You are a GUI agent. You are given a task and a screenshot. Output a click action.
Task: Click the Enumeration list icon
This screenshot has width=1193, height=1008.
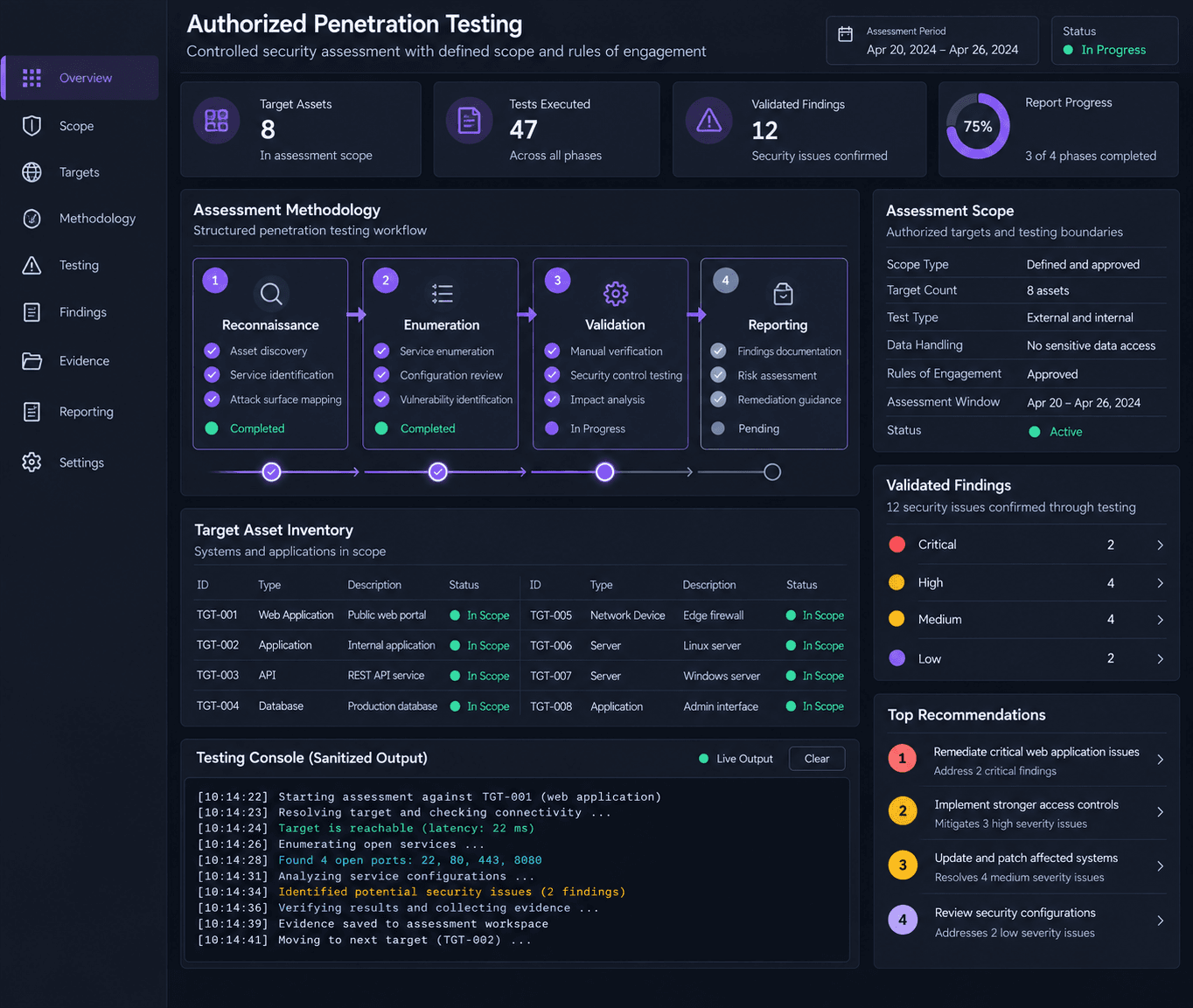[x=443, y=294]
